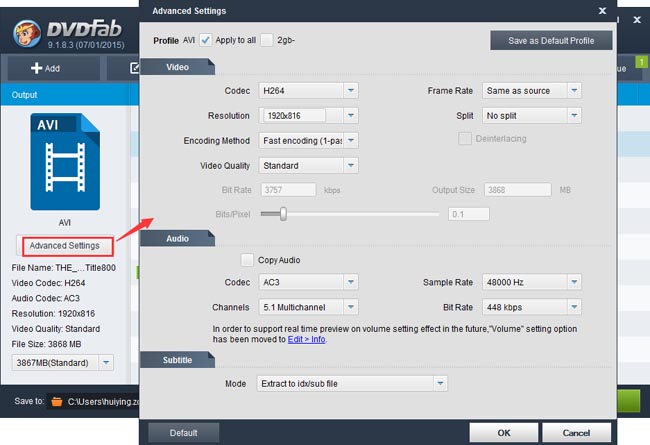Viewport: 650px width, 445px height.
Task: Close the DVDFab main window
Action: pos(637,20)
